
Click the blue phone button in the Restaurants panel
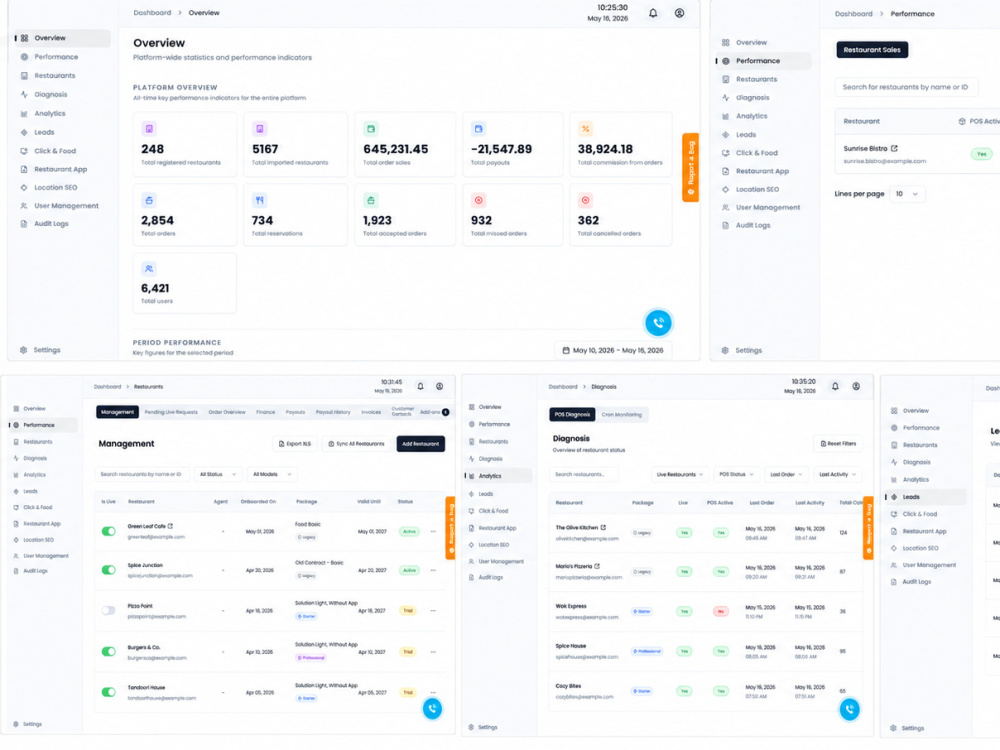(x=432, y=709)
